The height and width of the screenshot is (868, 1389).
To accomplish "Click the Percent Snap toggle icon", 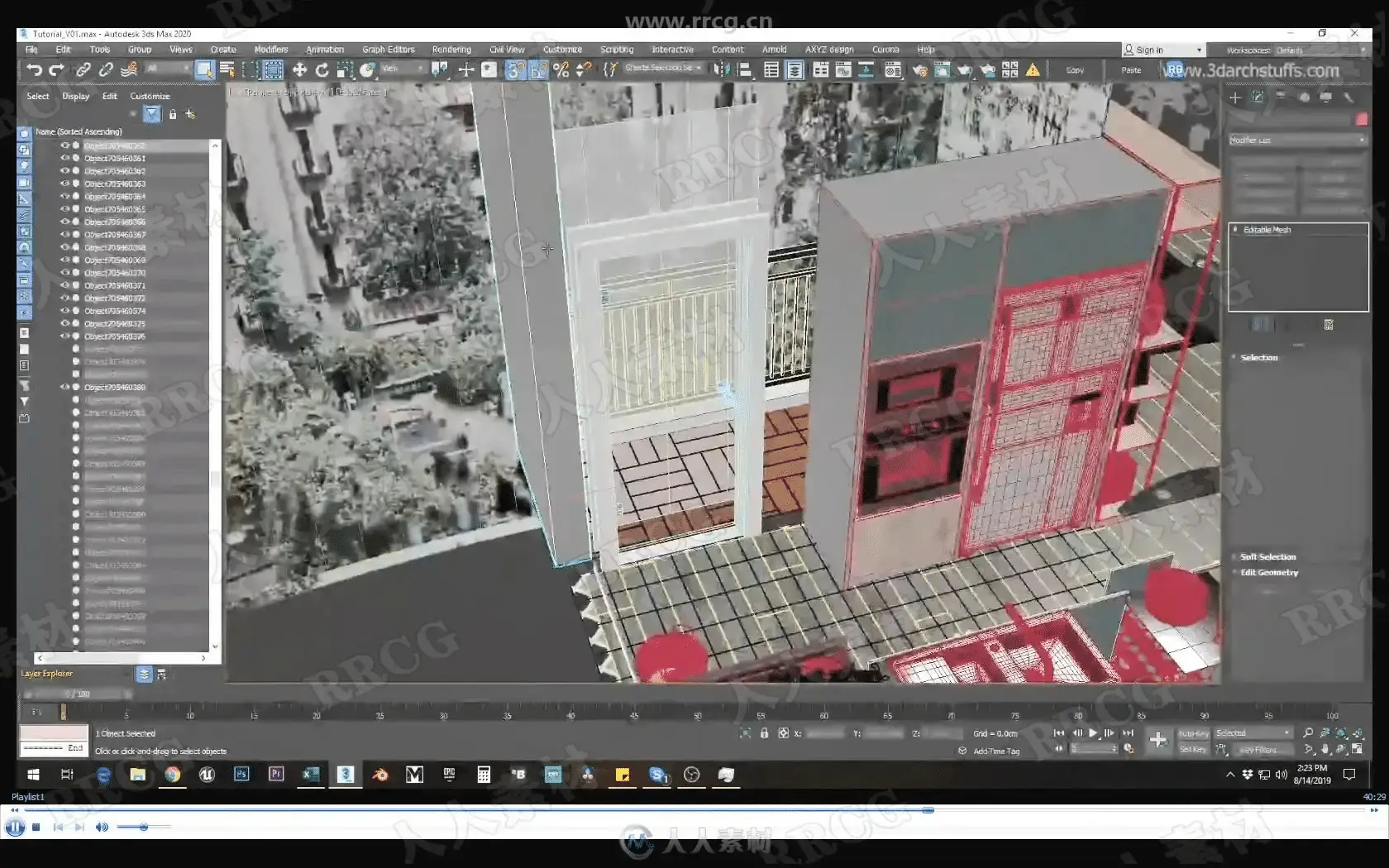I will tap(561, 70).
